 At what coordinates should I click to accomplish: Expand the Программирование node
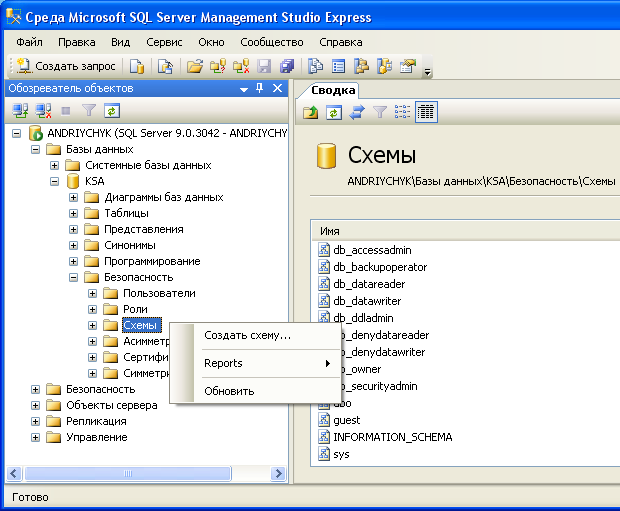pos(73,261)
